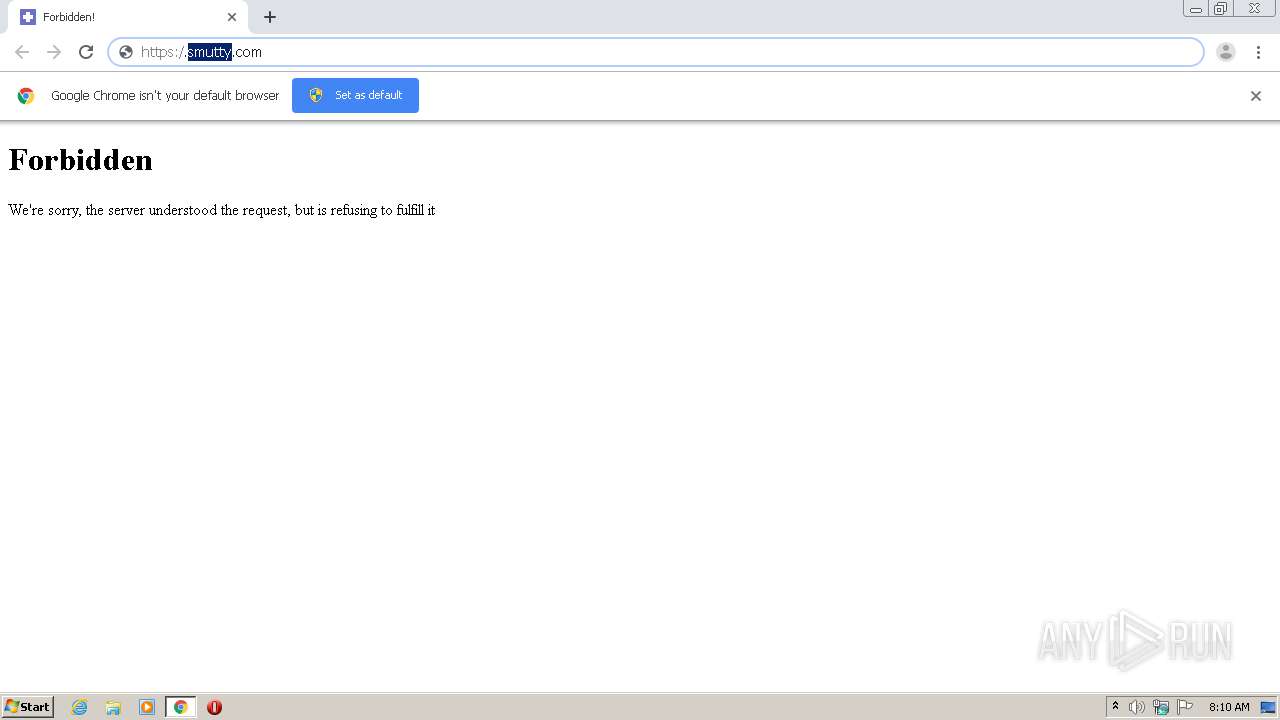Open the Windows Start menu
This screenshot has height=720, width=1280.
(28, 707)
